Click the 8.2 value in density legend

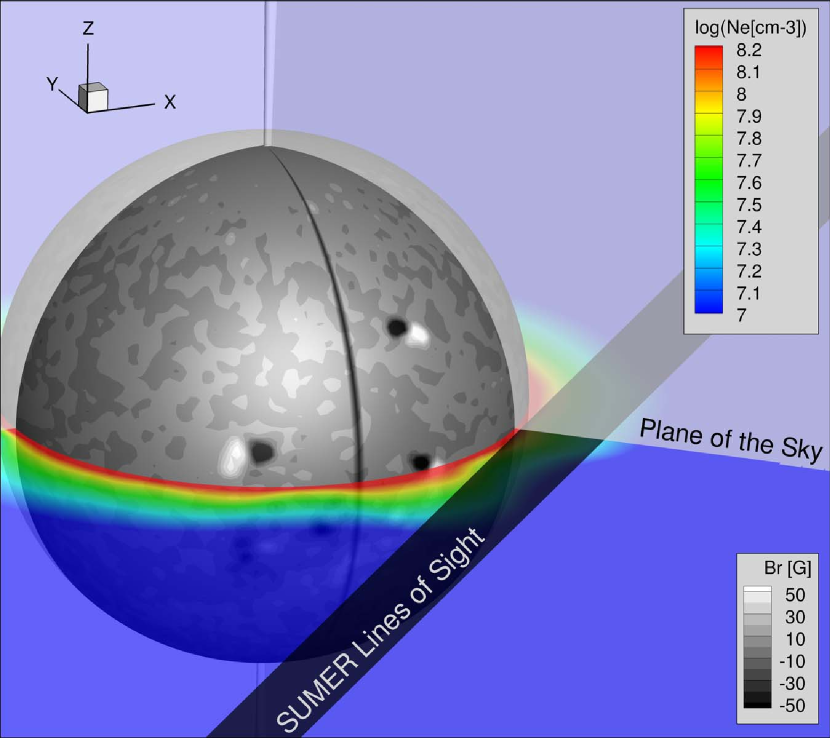tap(749, 50)
